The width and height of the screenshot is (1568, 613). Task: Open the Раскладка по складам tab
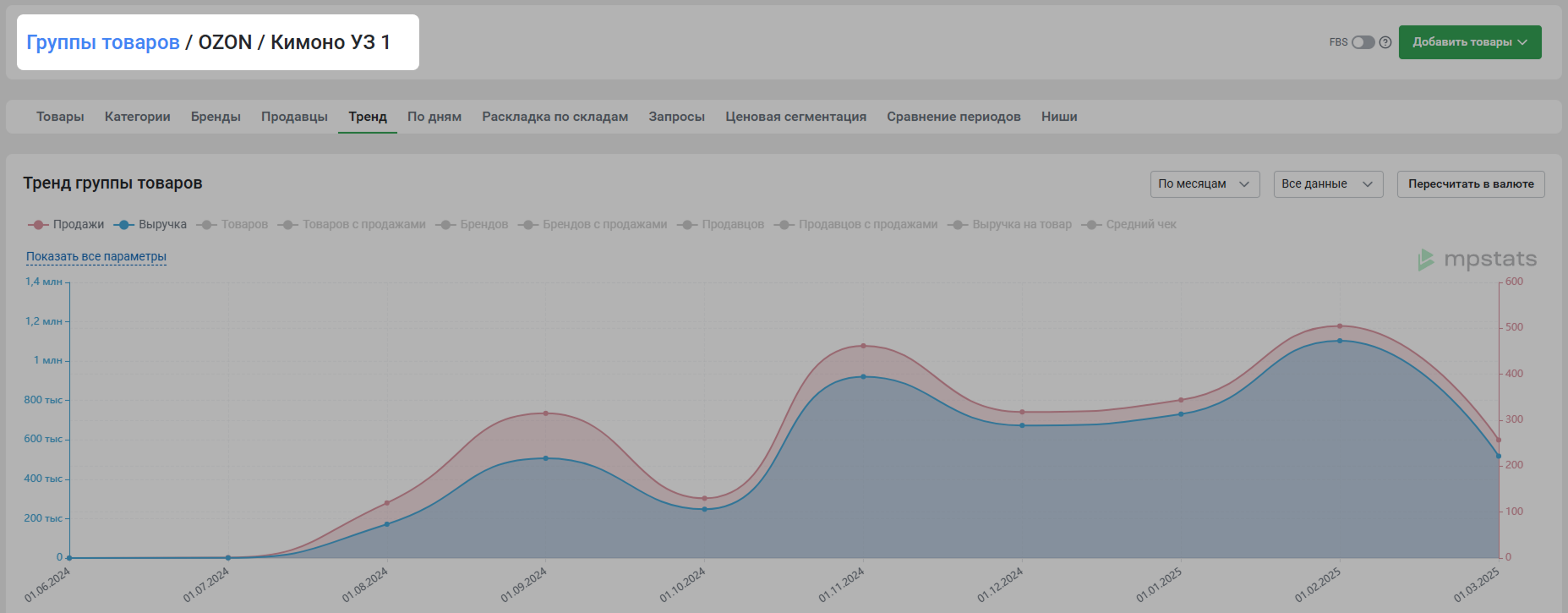click(x=555, y=117)
